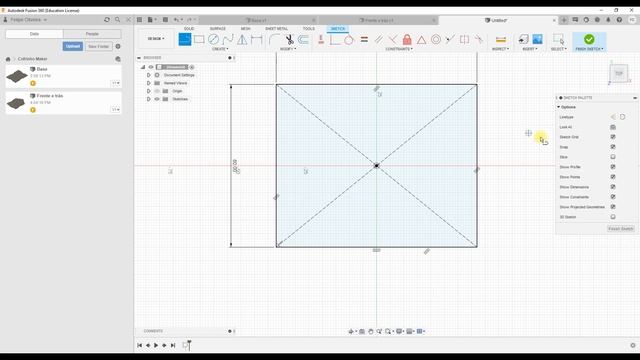Select the Sketch Dimension tool
This screenshot has width=640, height=360.
pos(257,40)
